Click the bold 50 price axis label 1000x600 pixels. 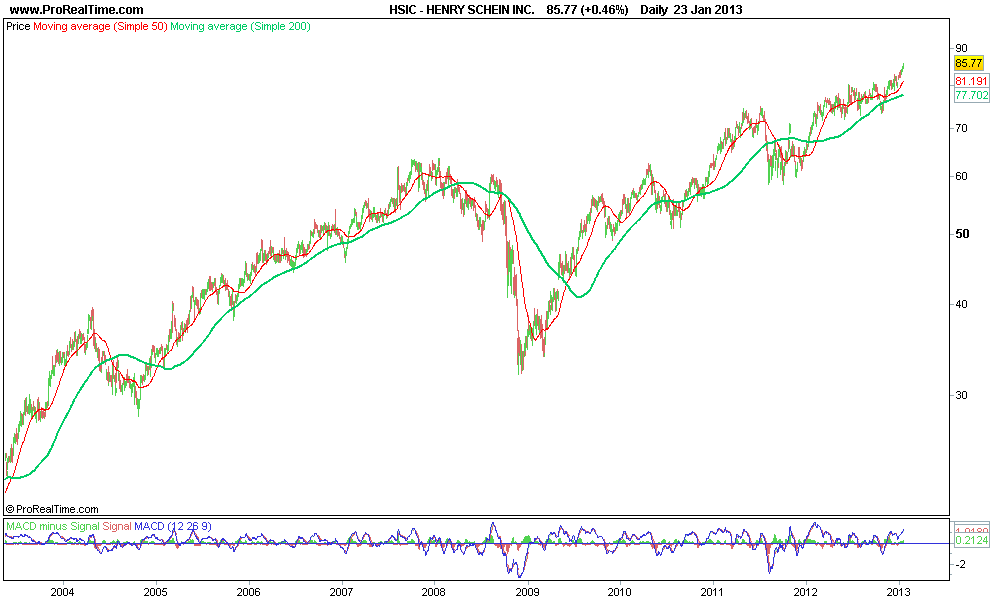click(x=962, y=234)
